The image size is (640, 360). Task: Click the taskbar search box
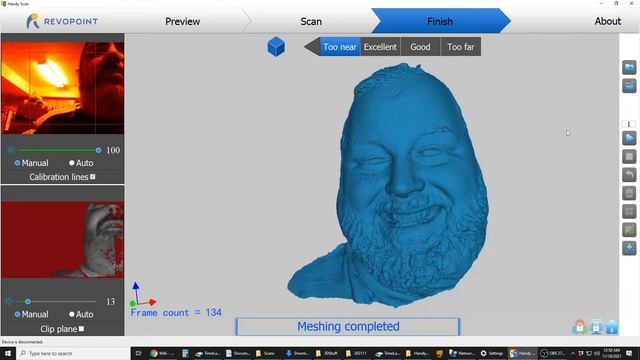coord(73,353)
